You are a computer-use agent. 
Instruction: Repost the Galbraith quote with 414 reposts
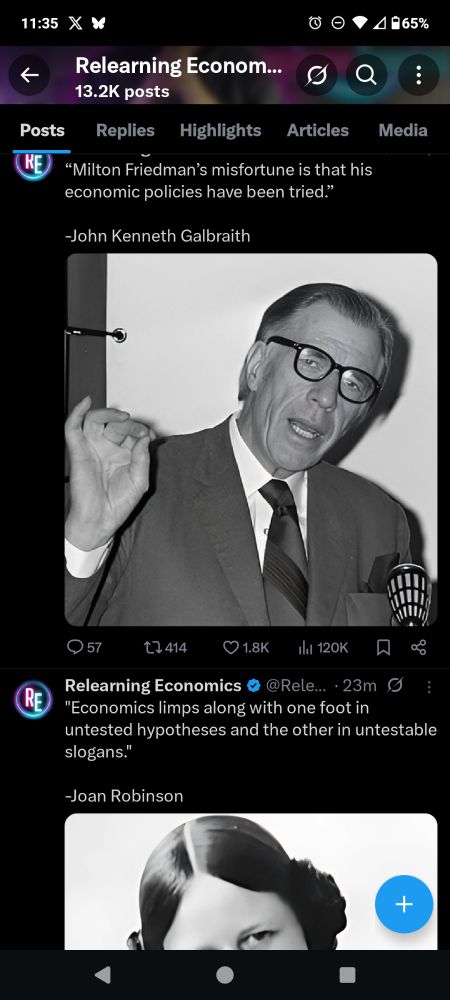166,647
